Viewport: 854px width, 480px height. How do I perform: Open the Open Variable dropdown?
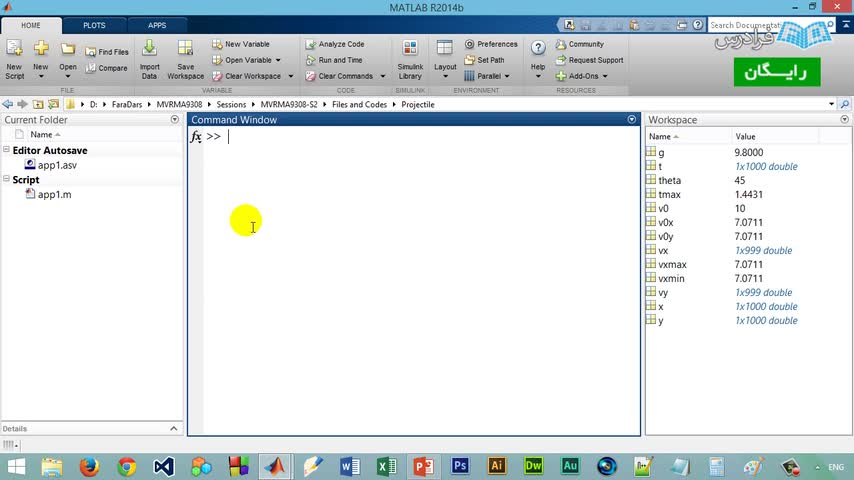(x=247, y=60)
